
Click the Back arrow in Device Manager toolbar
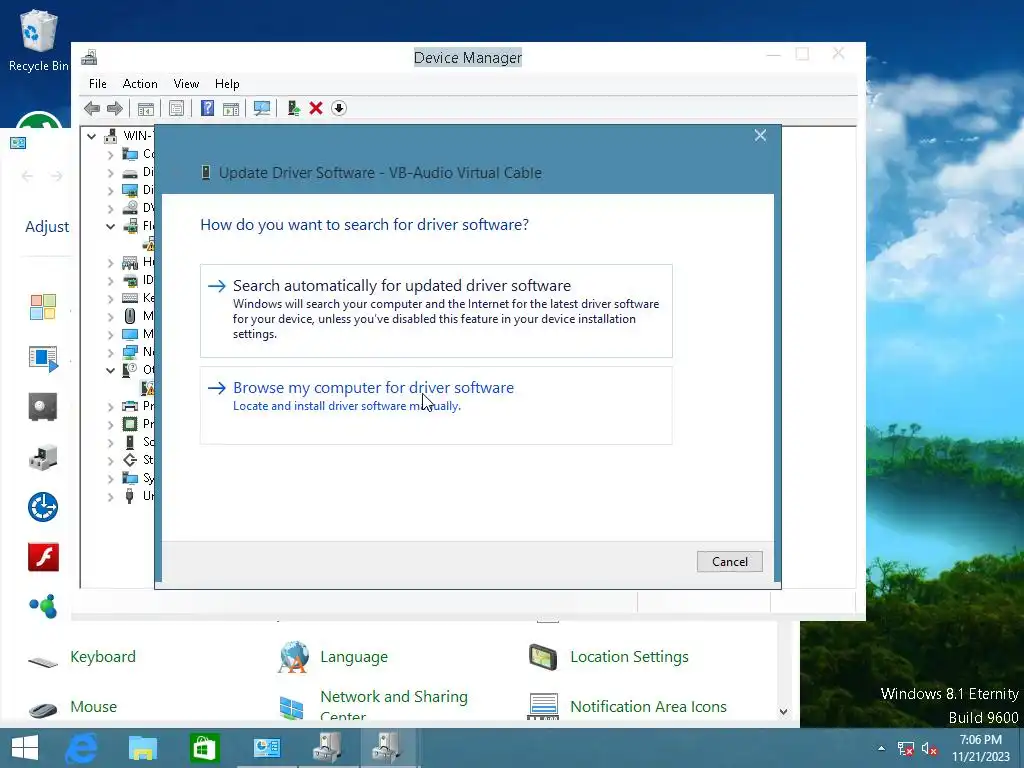click(x=92, y=108)
